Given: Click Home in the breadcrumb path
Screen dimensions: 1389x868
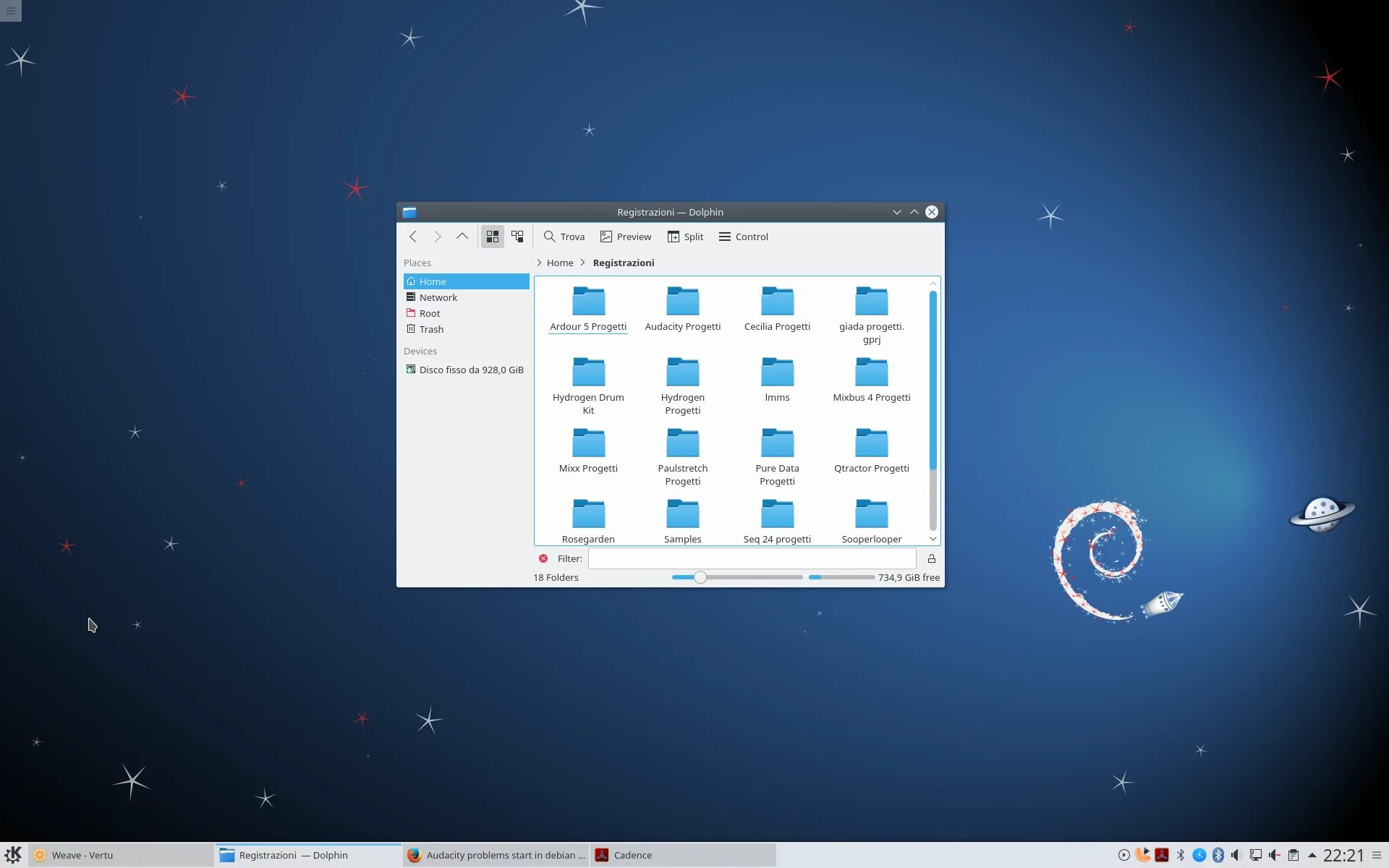Looking at the screenshot, I should [560, 263].
